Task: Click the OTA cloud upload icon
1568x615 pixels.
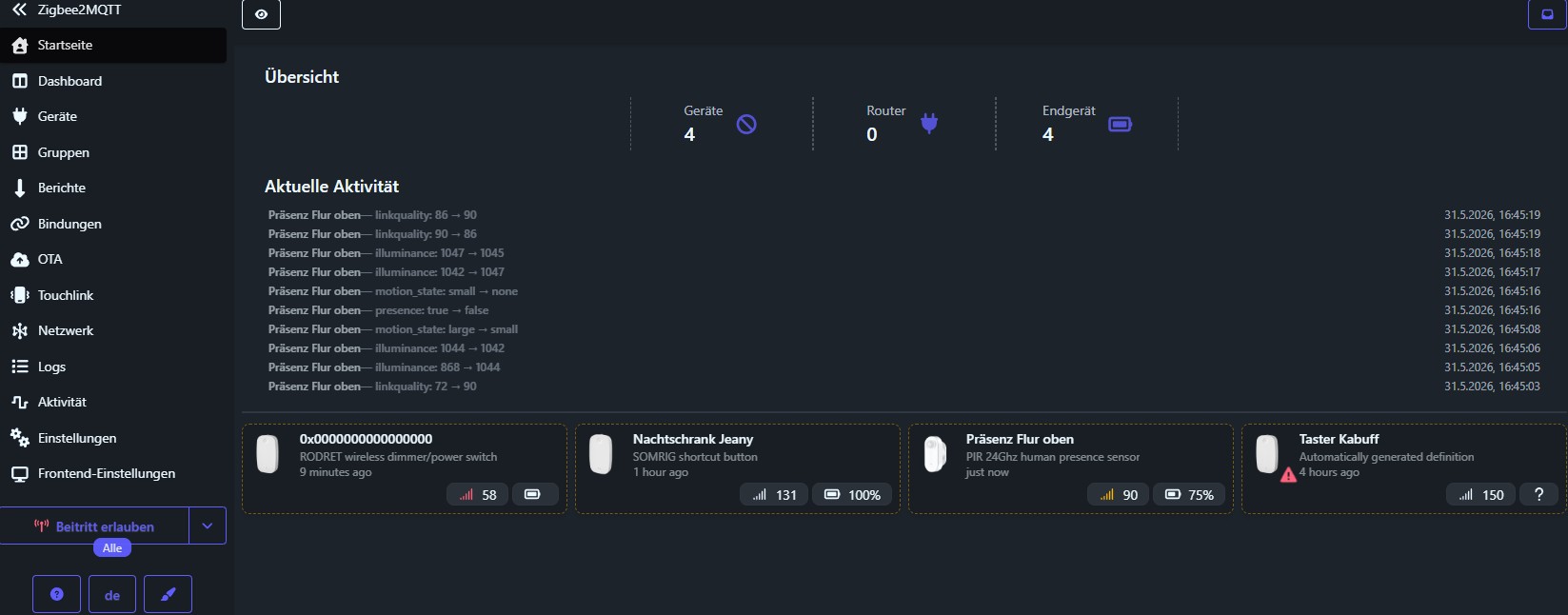Action: click(x=19, y=259)
